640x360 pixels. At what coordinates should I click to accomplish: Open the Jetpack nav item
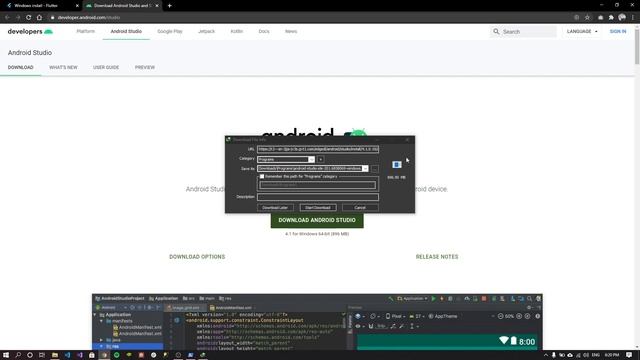click(207, 31)
